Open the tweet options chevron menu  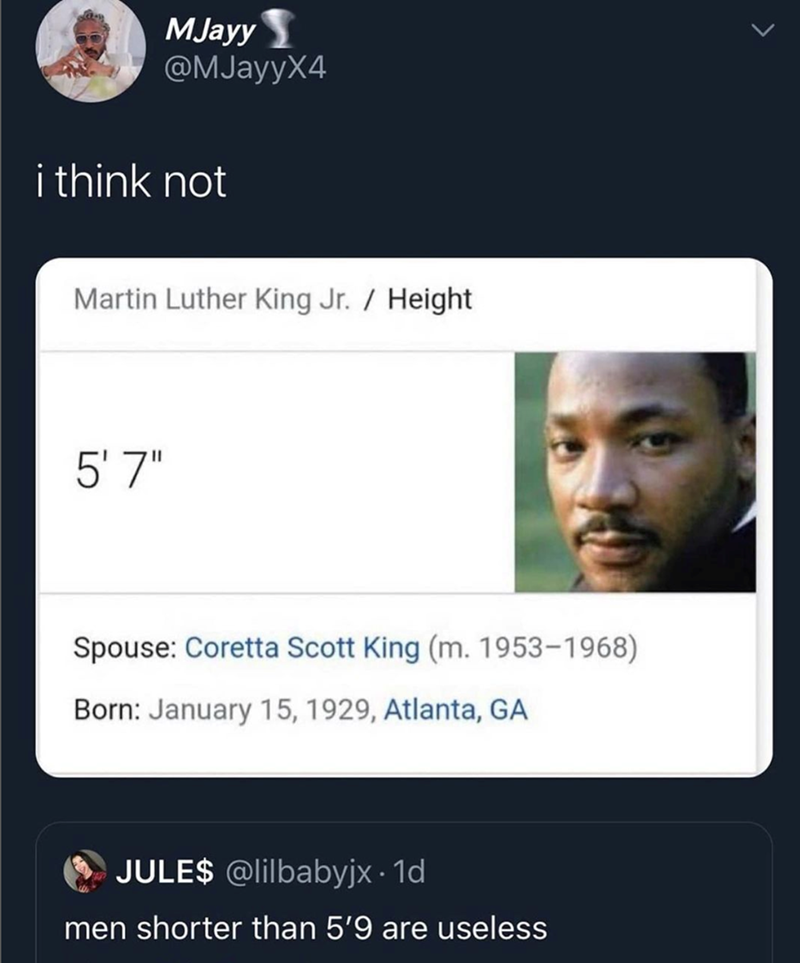tap(763, 34)
